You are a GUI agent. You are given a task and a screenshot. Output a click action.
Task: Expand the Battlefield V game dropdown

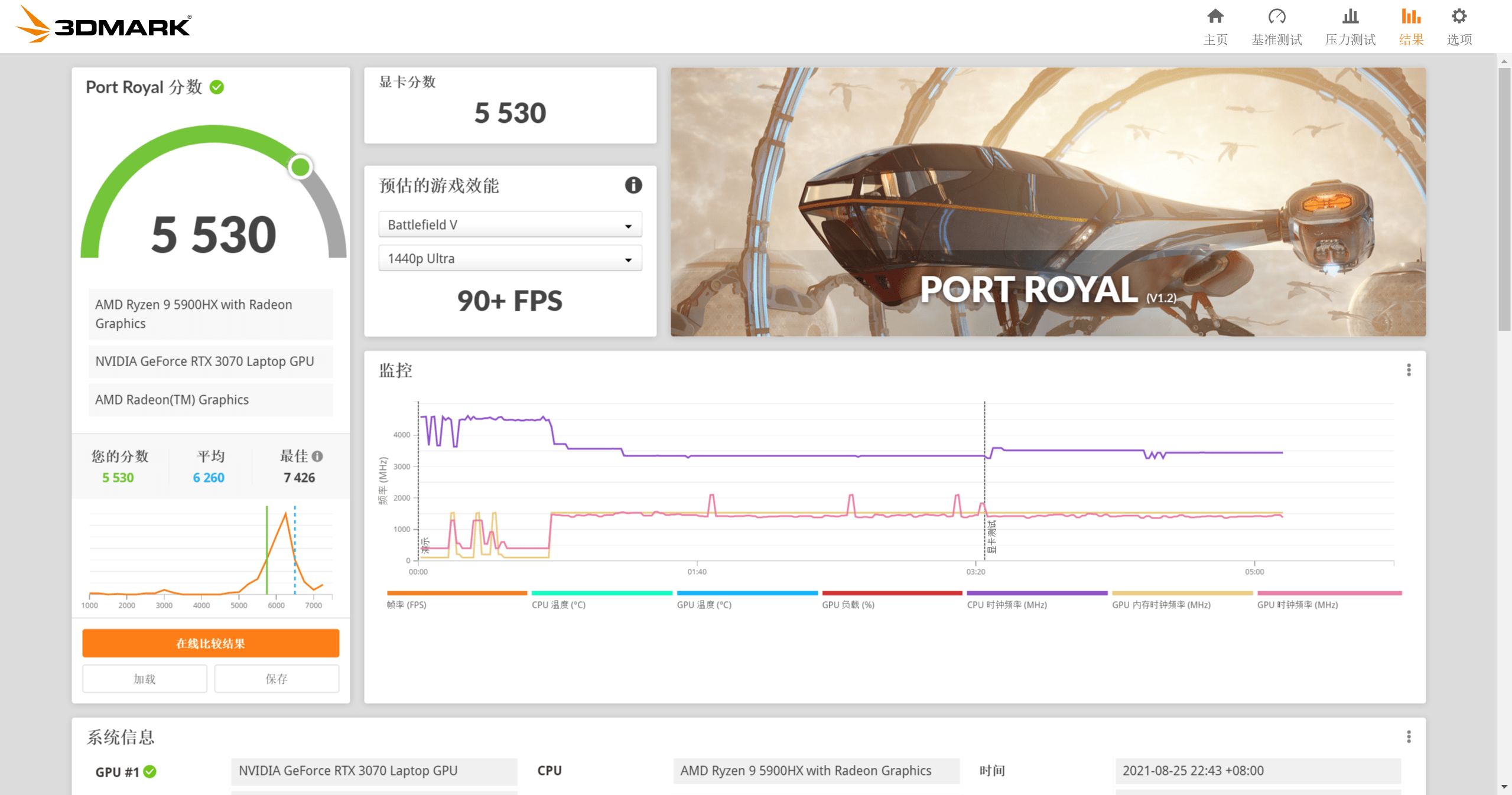coord(510,224)
